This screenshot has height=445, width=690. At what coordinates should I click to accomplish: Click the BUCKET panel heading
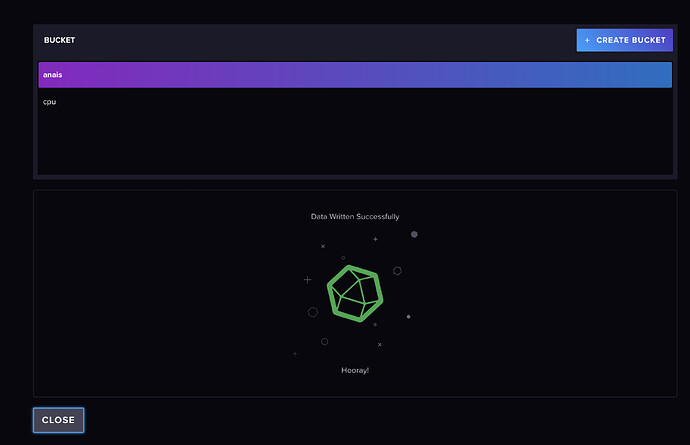tap(59, 40)
